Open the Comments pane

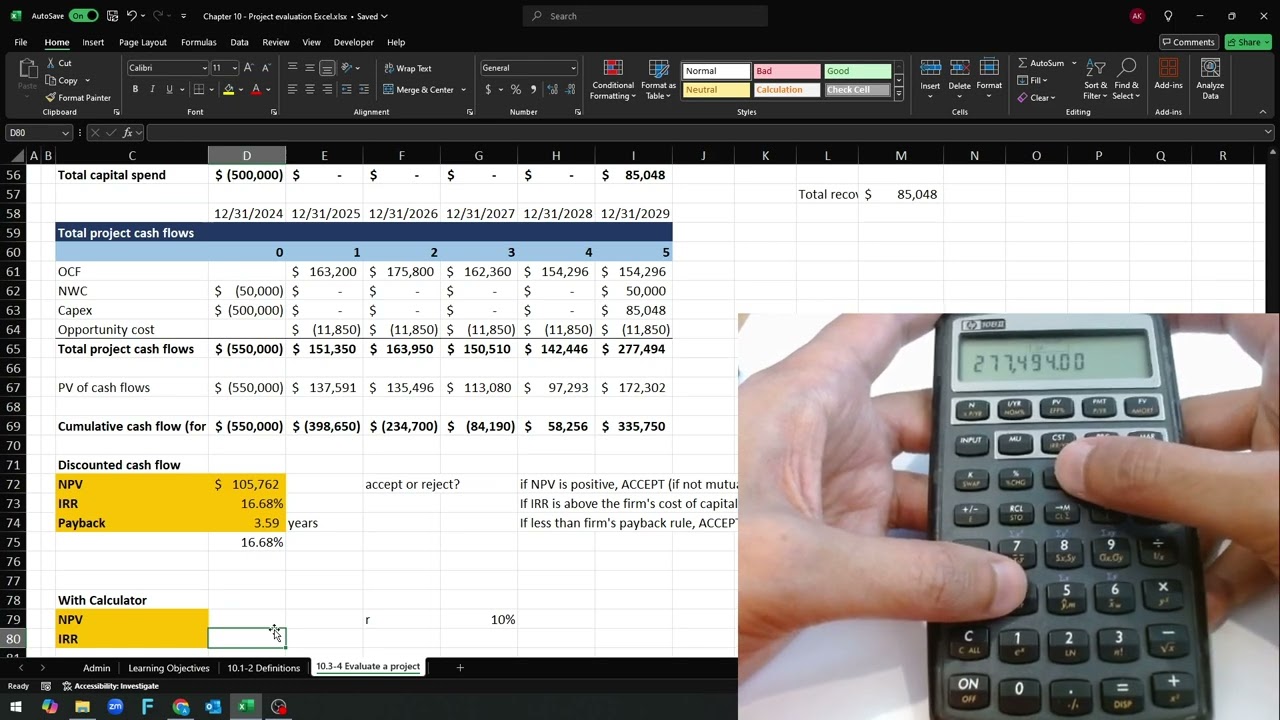(x=1188, y=42)
